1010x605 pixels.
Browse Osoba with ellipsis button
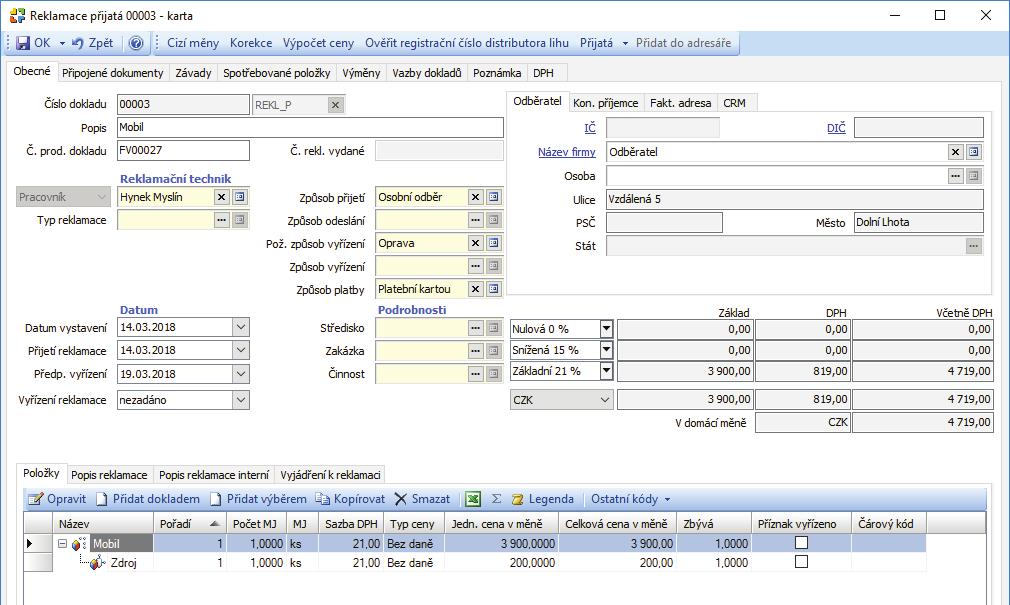click(956, 176)
